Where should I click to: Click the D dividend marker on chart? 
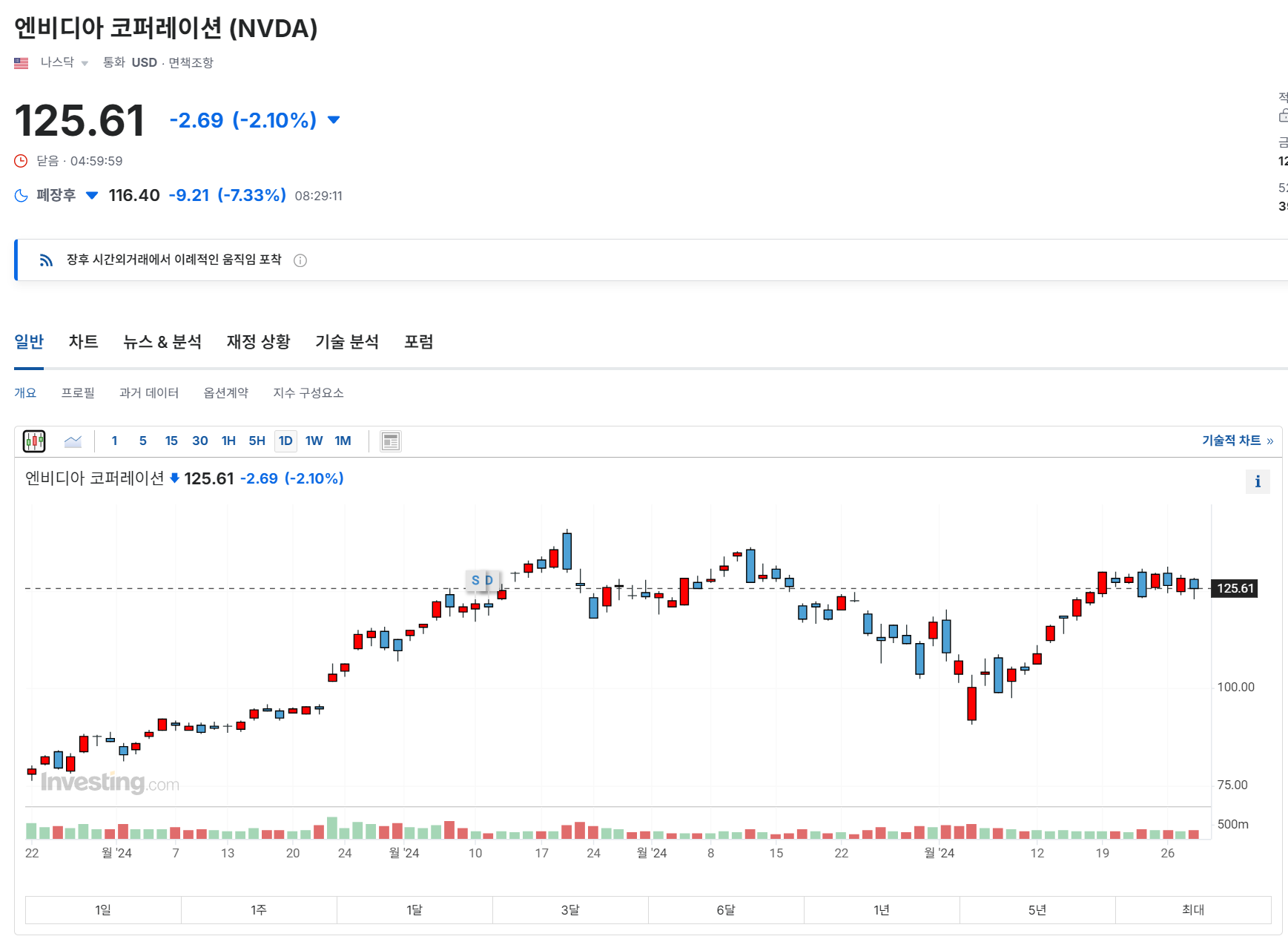[x=489, y=581]
